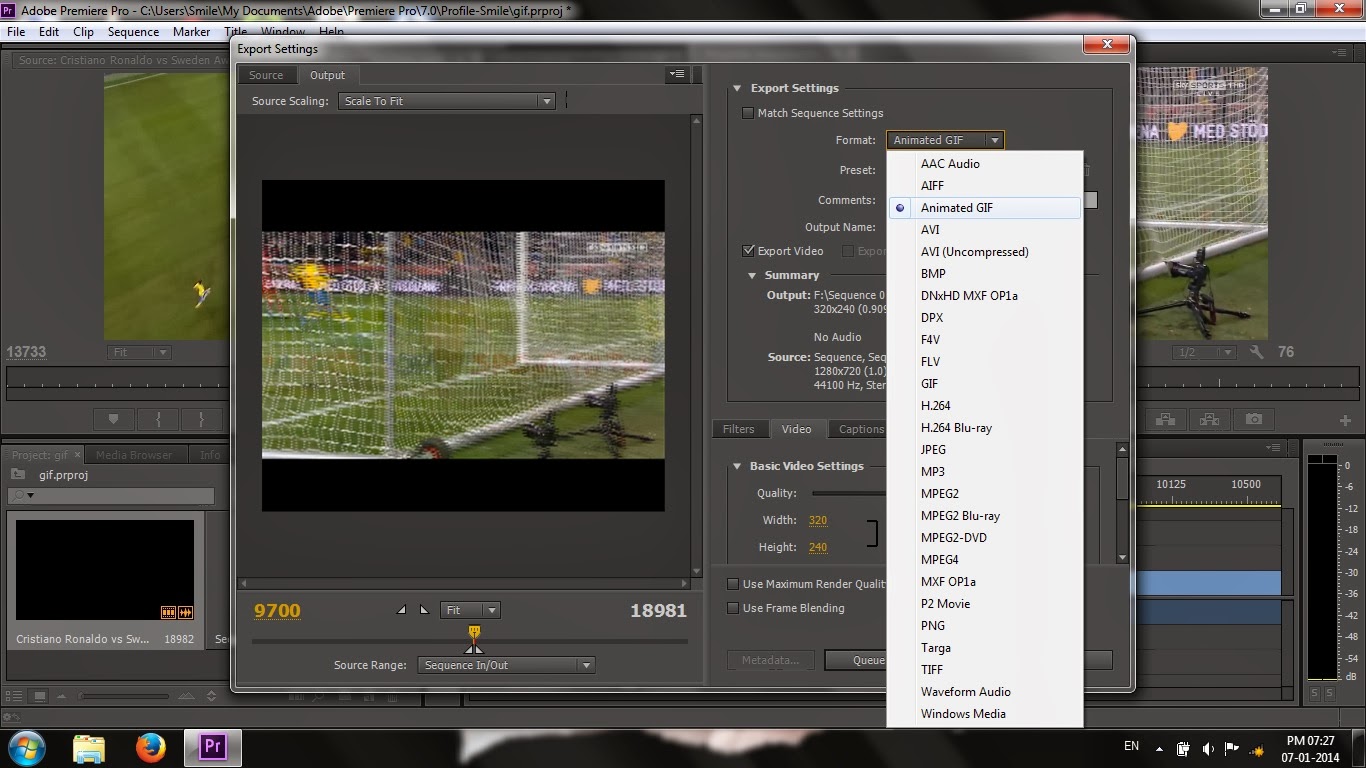The width and height of the screenshot is (1366, 768).
Task: Click the folder icon beside gif.prproj
Action: (x=17, y=475)
